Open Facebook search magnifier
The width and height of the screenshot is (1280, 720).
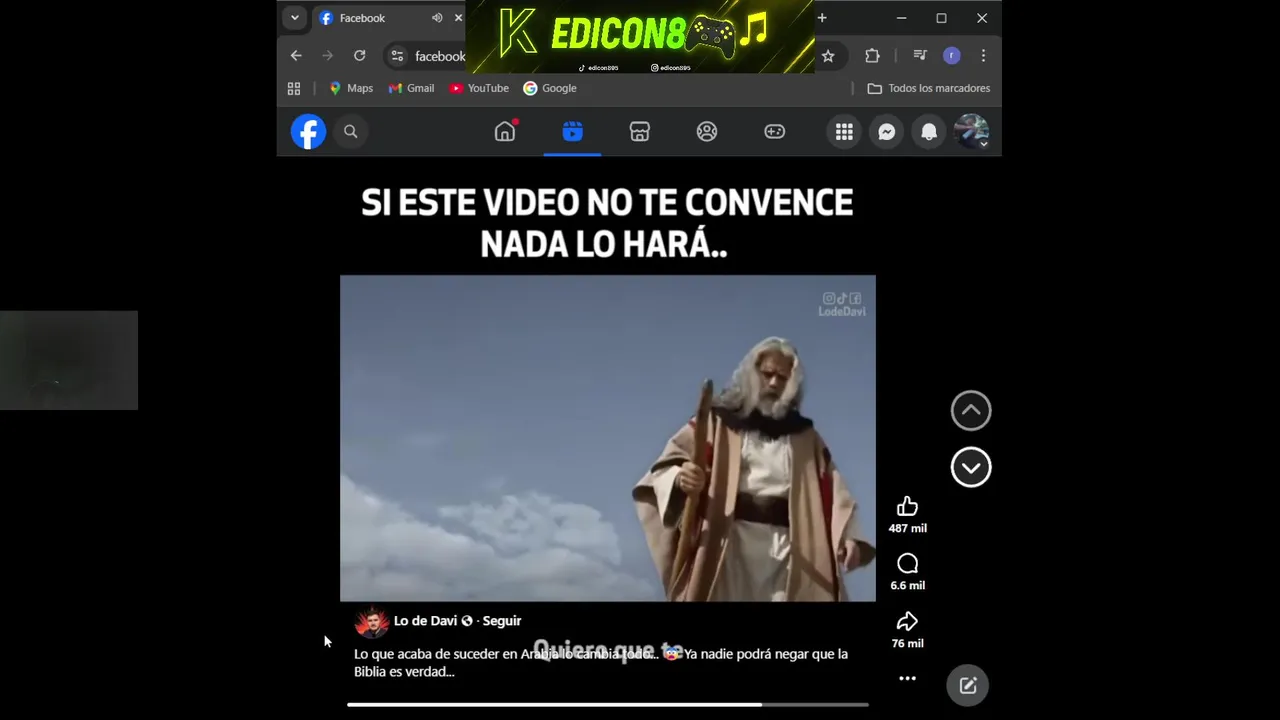(351, 131)
